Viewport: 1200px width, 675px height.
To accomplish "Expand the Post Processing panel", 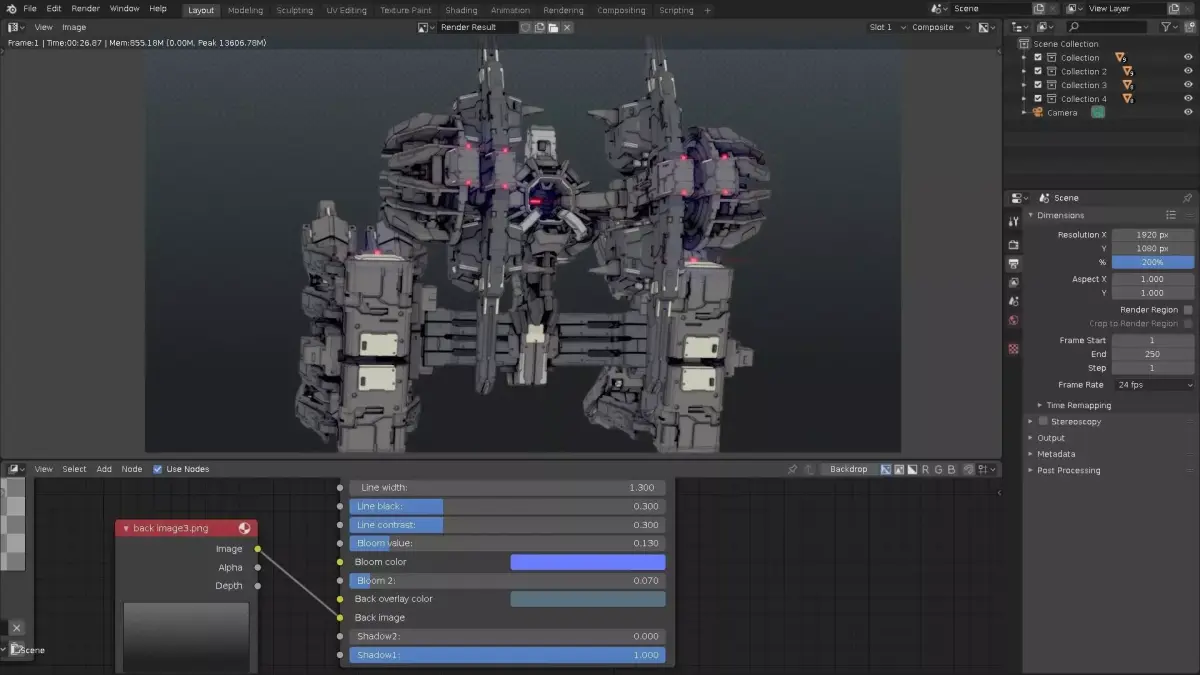I will coord(1068,470).
